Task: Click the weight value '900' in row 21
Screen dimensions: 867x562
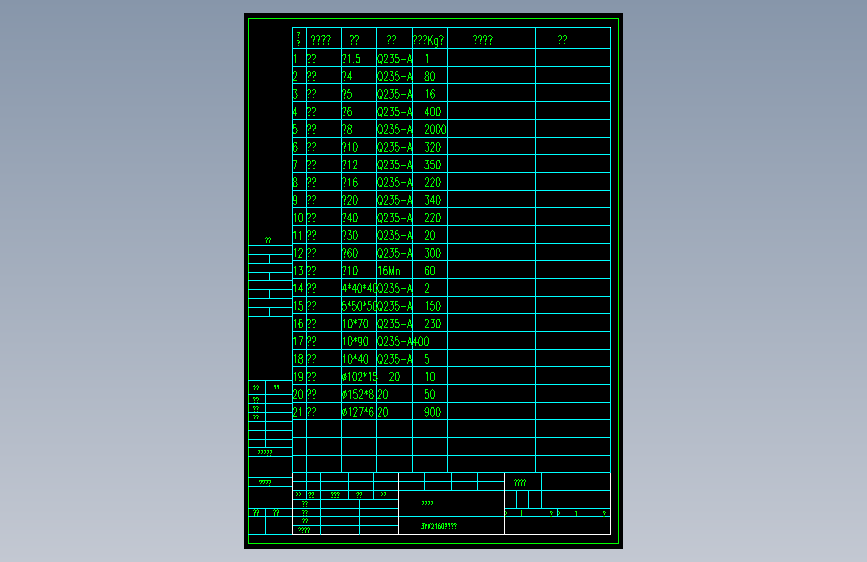Action: click(432, 412)
